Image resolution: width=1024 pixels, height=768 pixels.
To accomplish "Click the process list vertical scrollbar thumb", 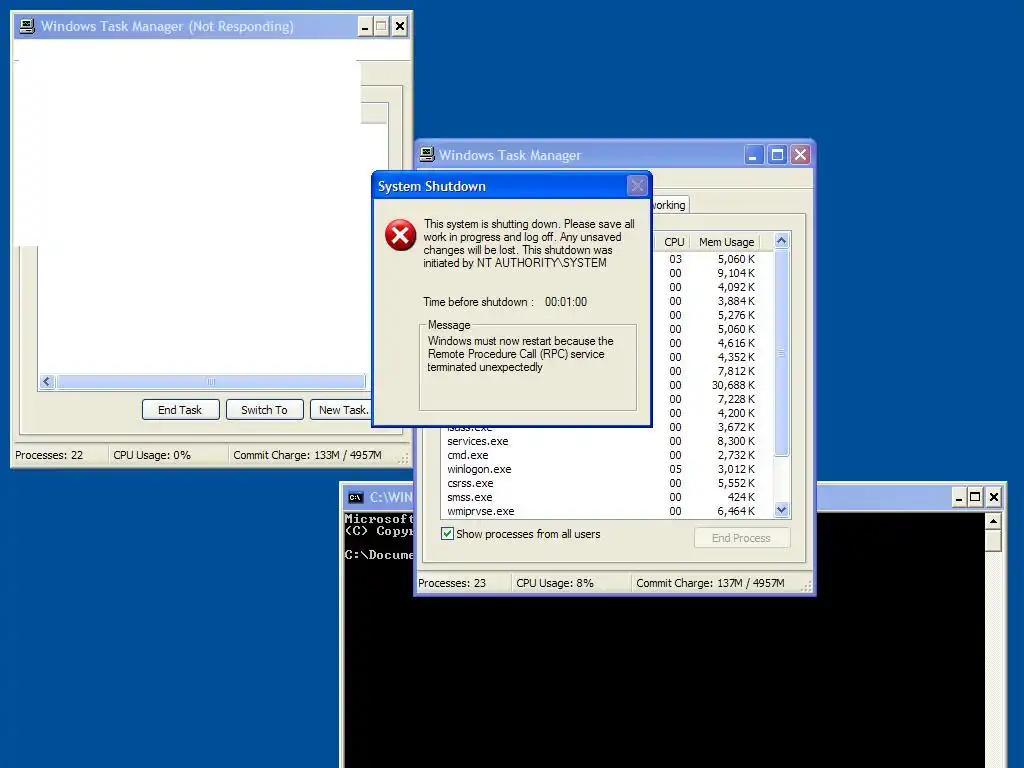I will tap(782, 353).
